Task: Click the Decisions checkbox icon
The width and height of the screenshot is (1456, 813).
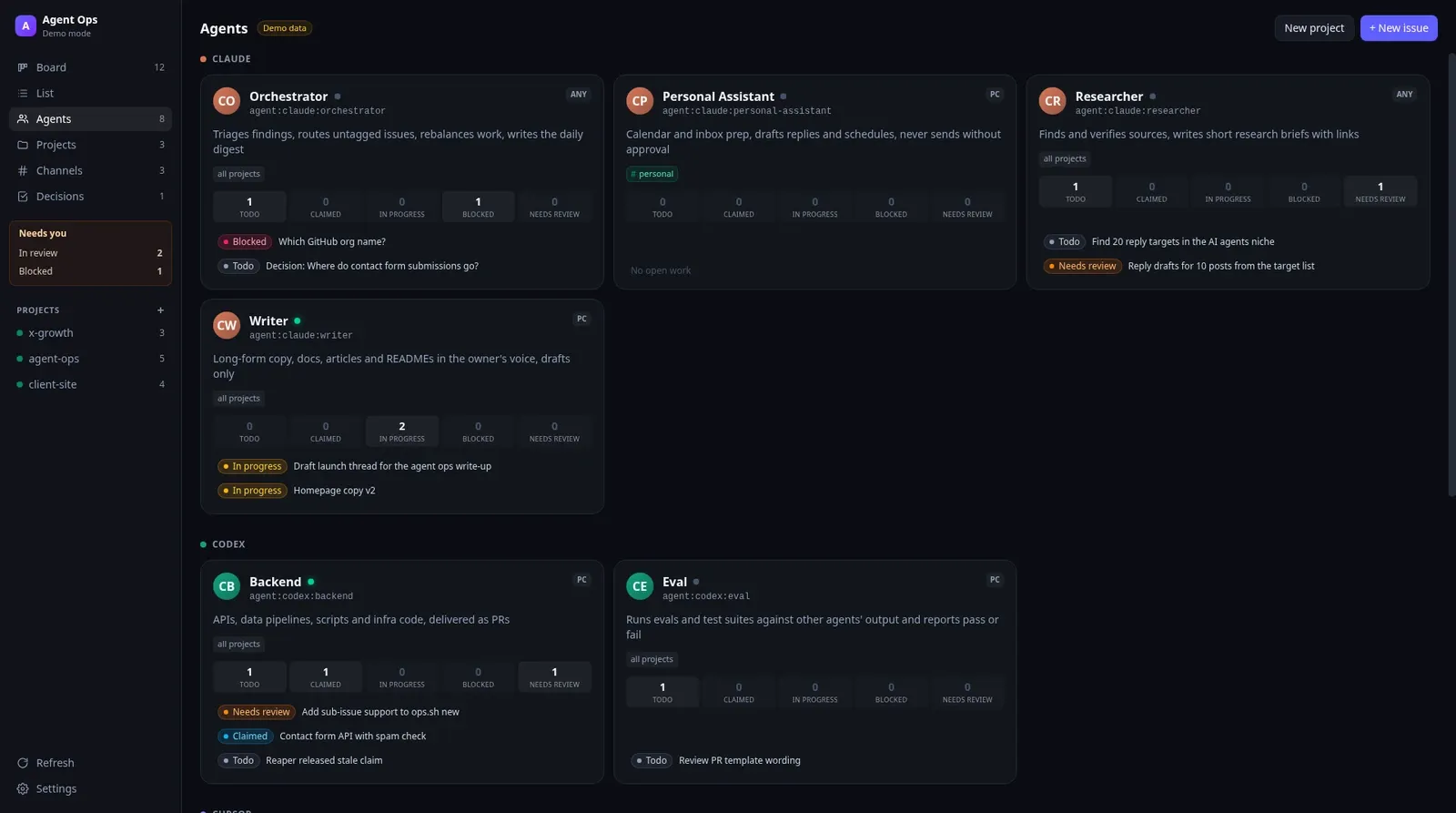Action: tap(23, 197)
